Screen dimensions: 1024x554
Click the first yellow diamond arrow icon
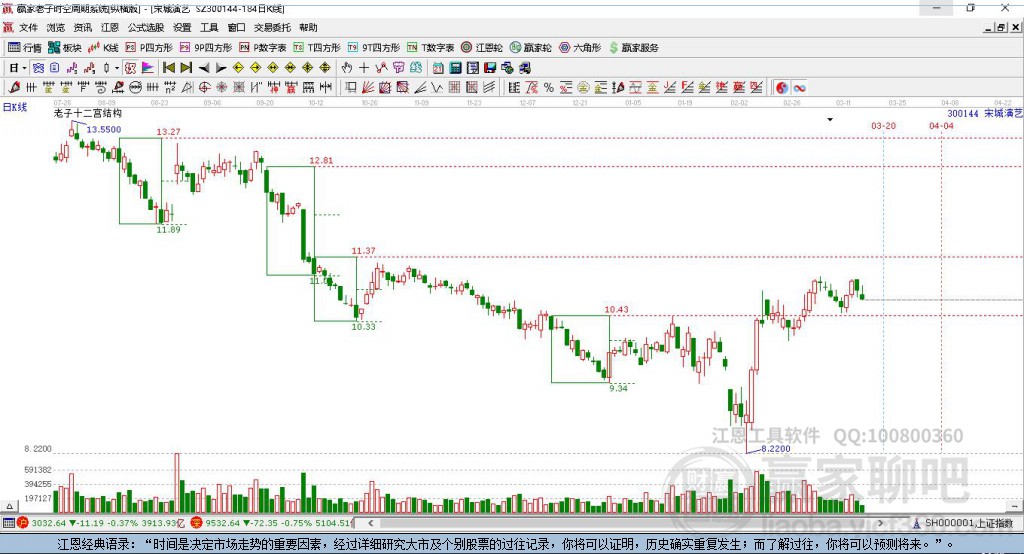238,68
